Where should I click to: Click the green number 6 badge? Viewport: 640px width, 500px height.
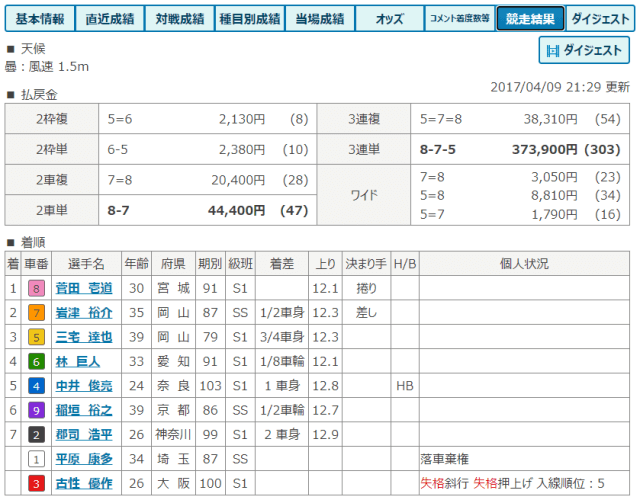(36, 361)
